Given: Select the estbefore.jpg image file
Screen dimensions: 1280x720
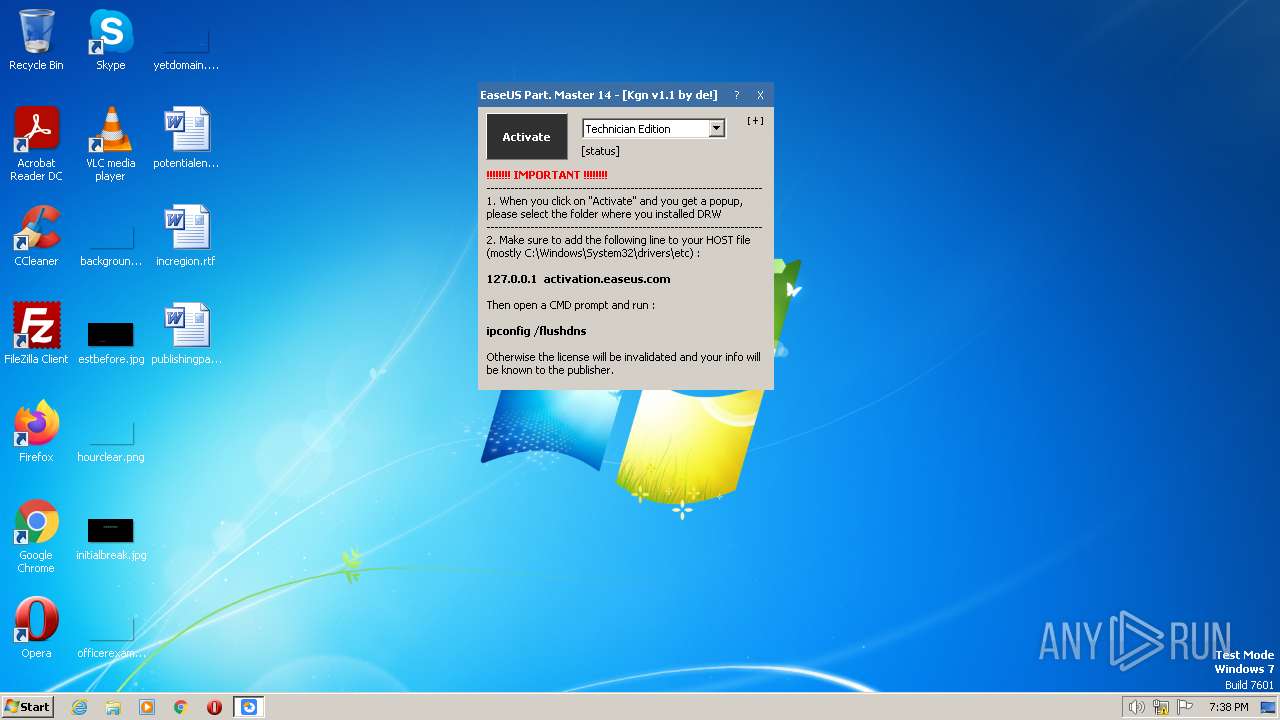Looking at the screenshot, I should click(x=110, y=341).
